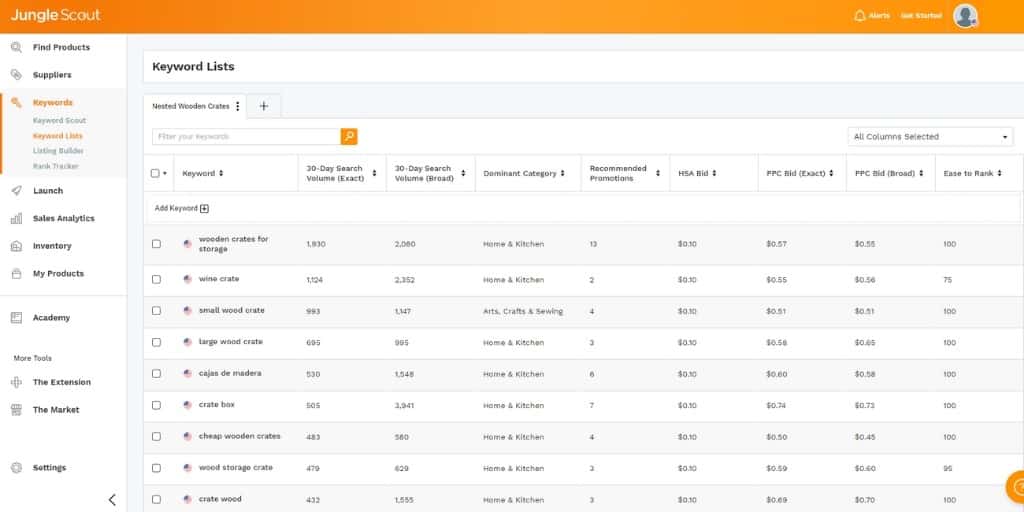Toggle the select-all checkbox in table header
This screenshot has width=1024, height=512.
click(x=155, y=173)
